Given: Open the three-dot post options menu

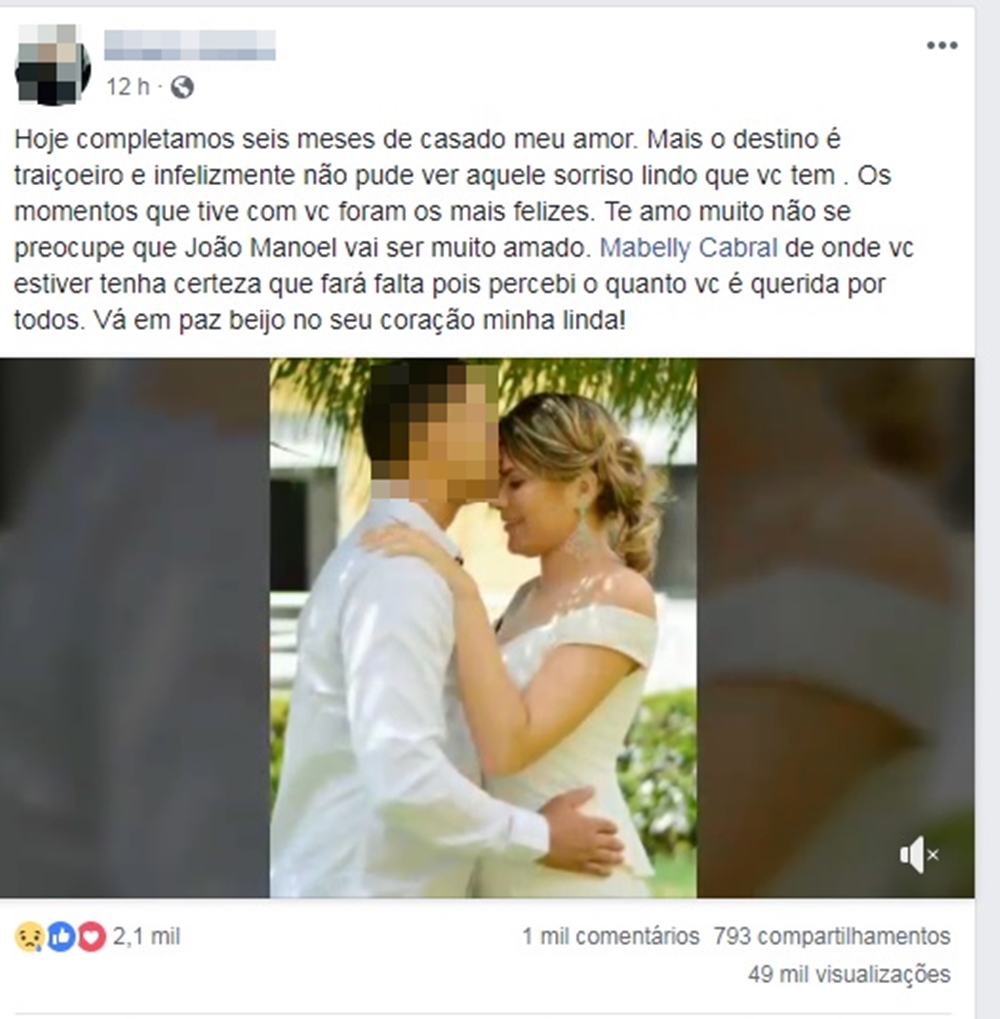Looking at the screenshot, I should pos(942,45).
